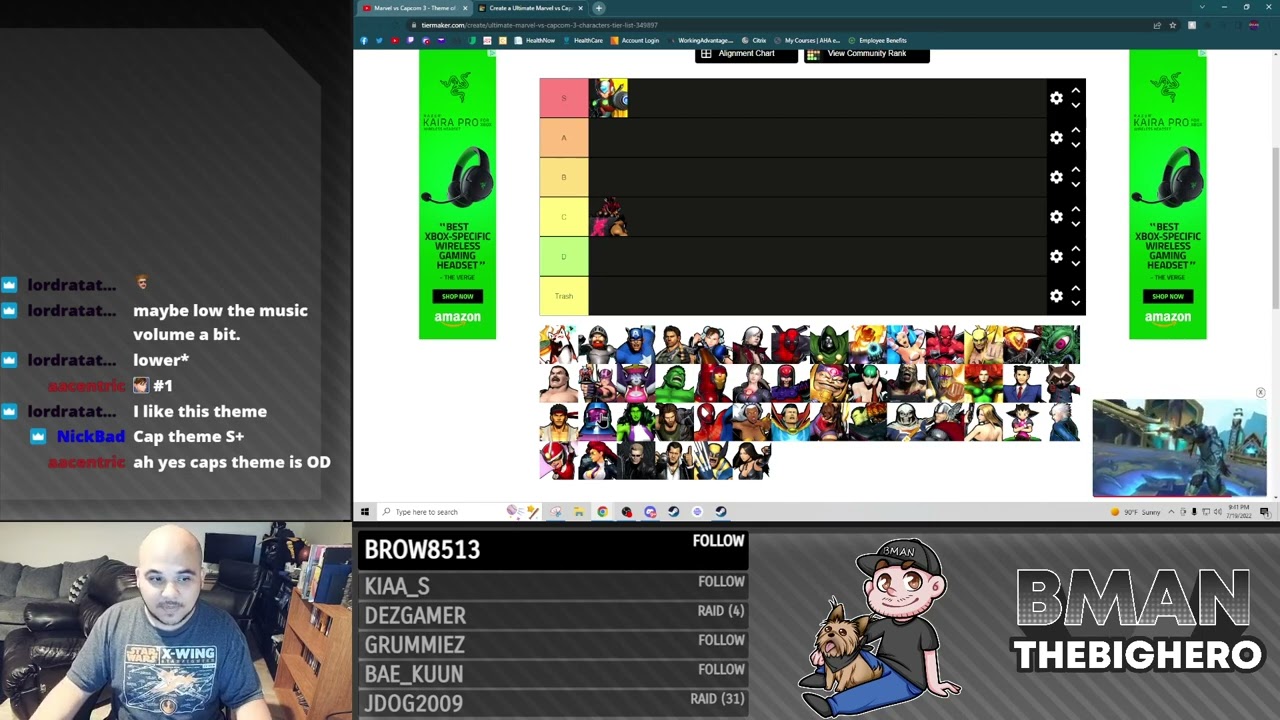Click the green Trash tier label
1280x720 pixels.
click(564, 296)
